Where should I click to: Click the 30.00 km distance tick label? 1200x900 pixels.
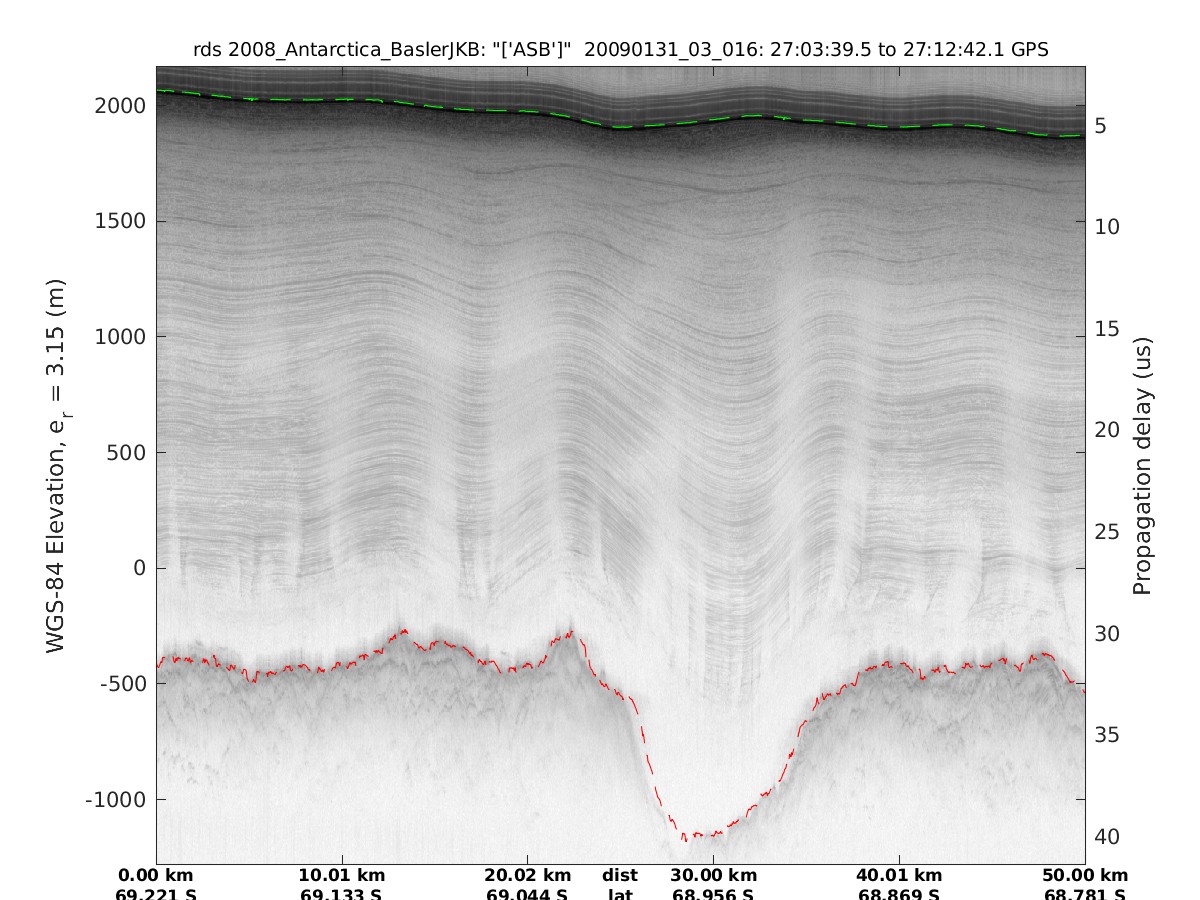coord(713,875)
